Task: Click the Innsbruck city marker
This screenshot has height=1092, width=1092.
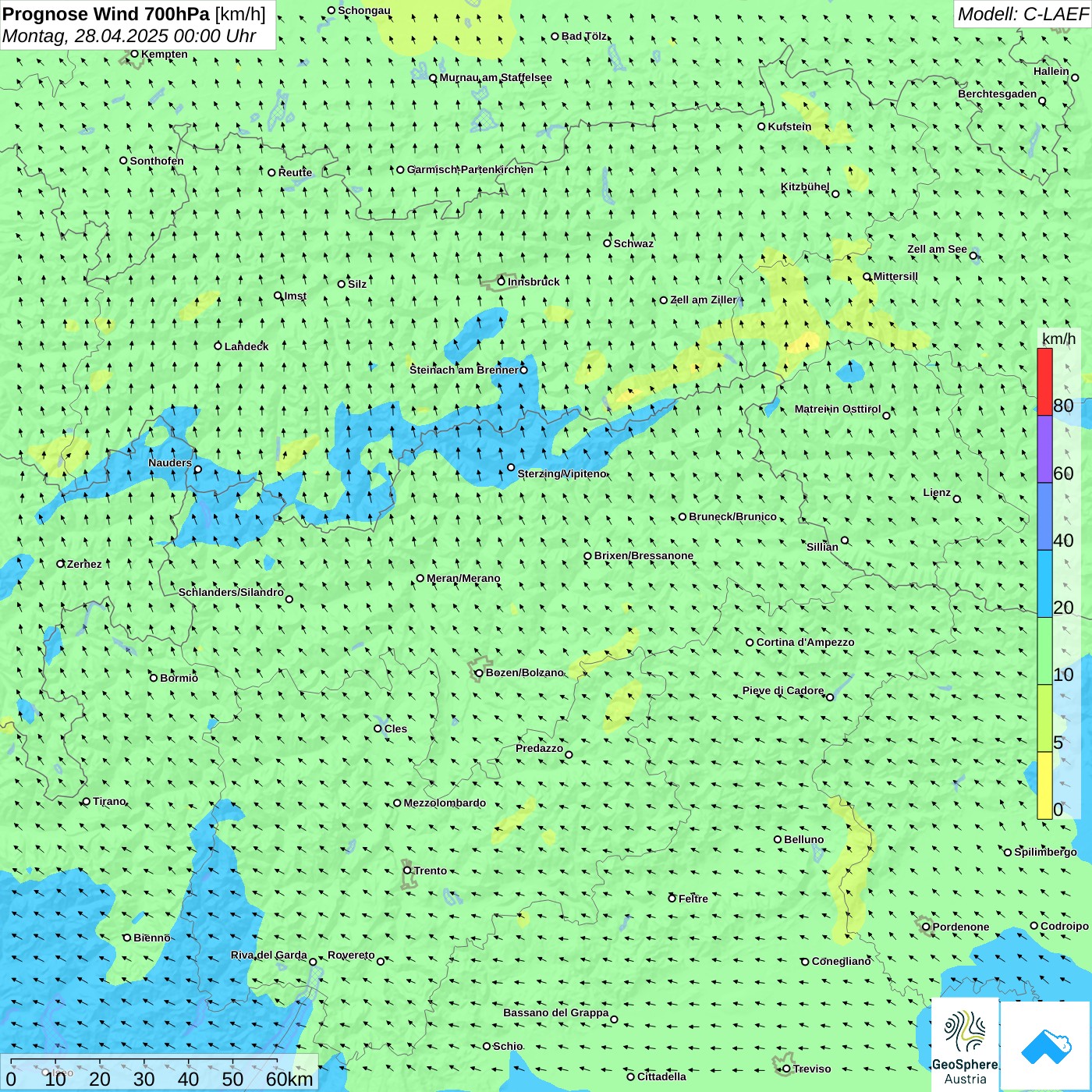Action: pyautogui.click(x=502, y=282)
